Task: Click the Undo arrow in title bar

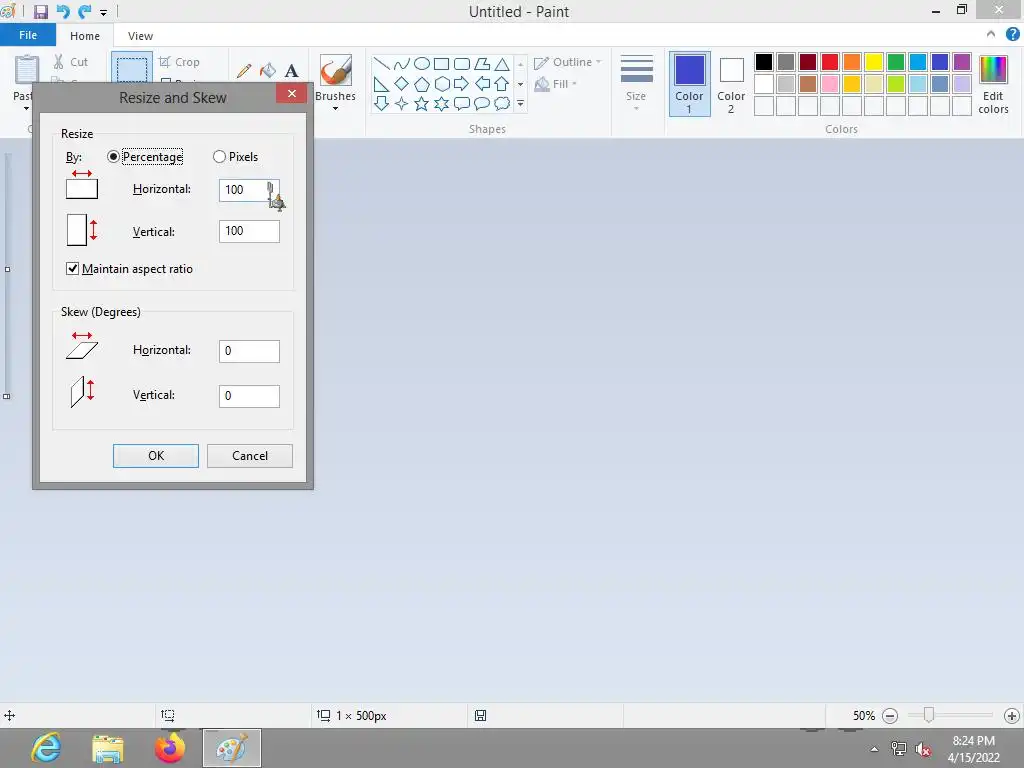Action: click(x=63, y=11)
